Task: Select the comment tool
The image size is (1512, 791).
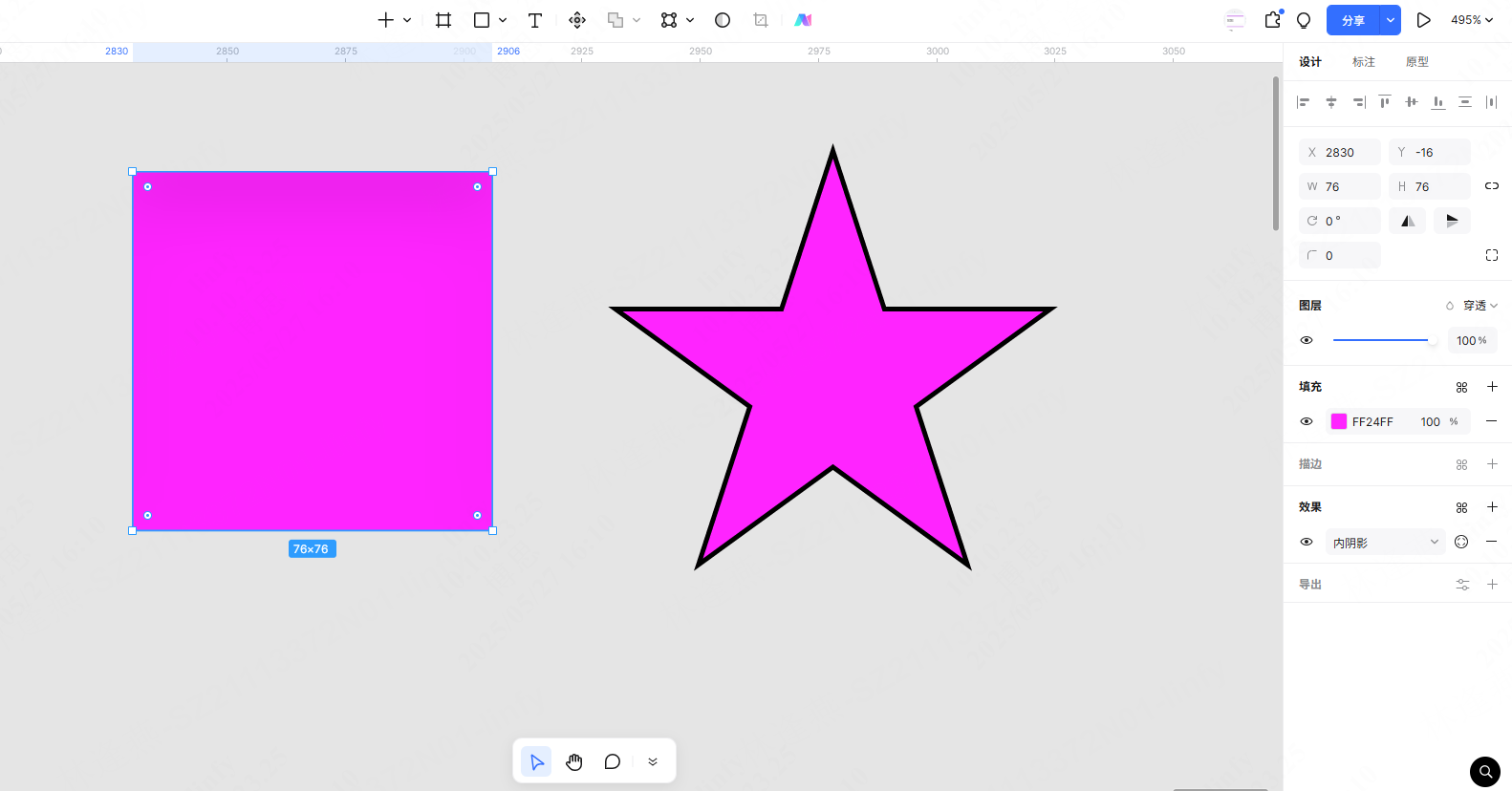Action: pos(613,761)
